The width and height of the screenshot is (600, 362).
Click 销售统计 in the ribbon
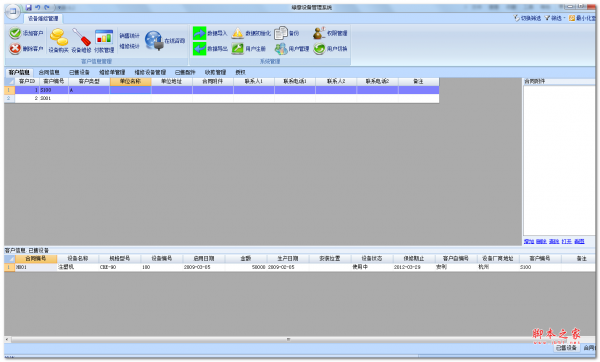pos(129,36)
